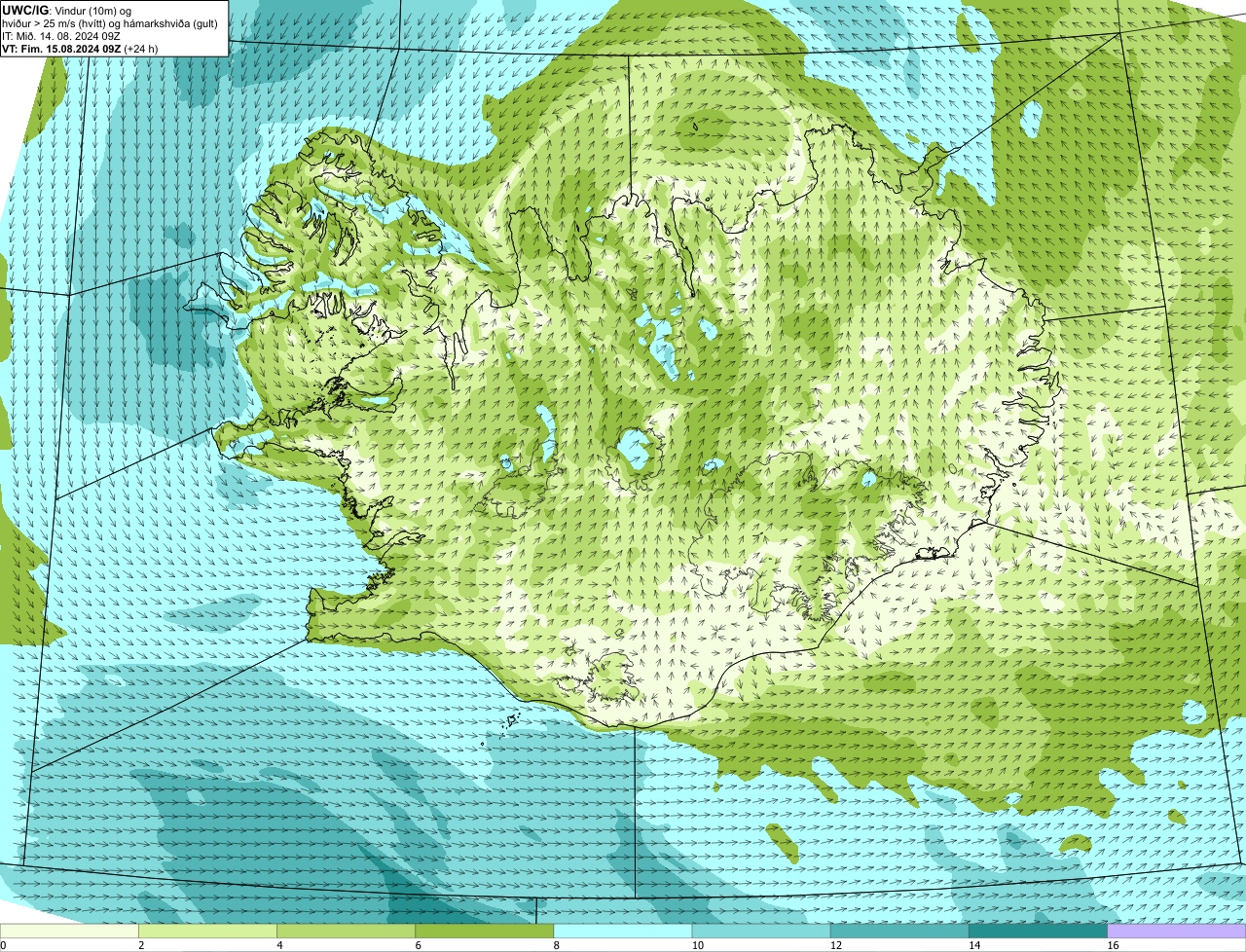This screenshot has height=952, width=1246.
Task: Click the lavender above-16 m/s legend swatch
Action: pyautogui.click(x=1177, y=932)
